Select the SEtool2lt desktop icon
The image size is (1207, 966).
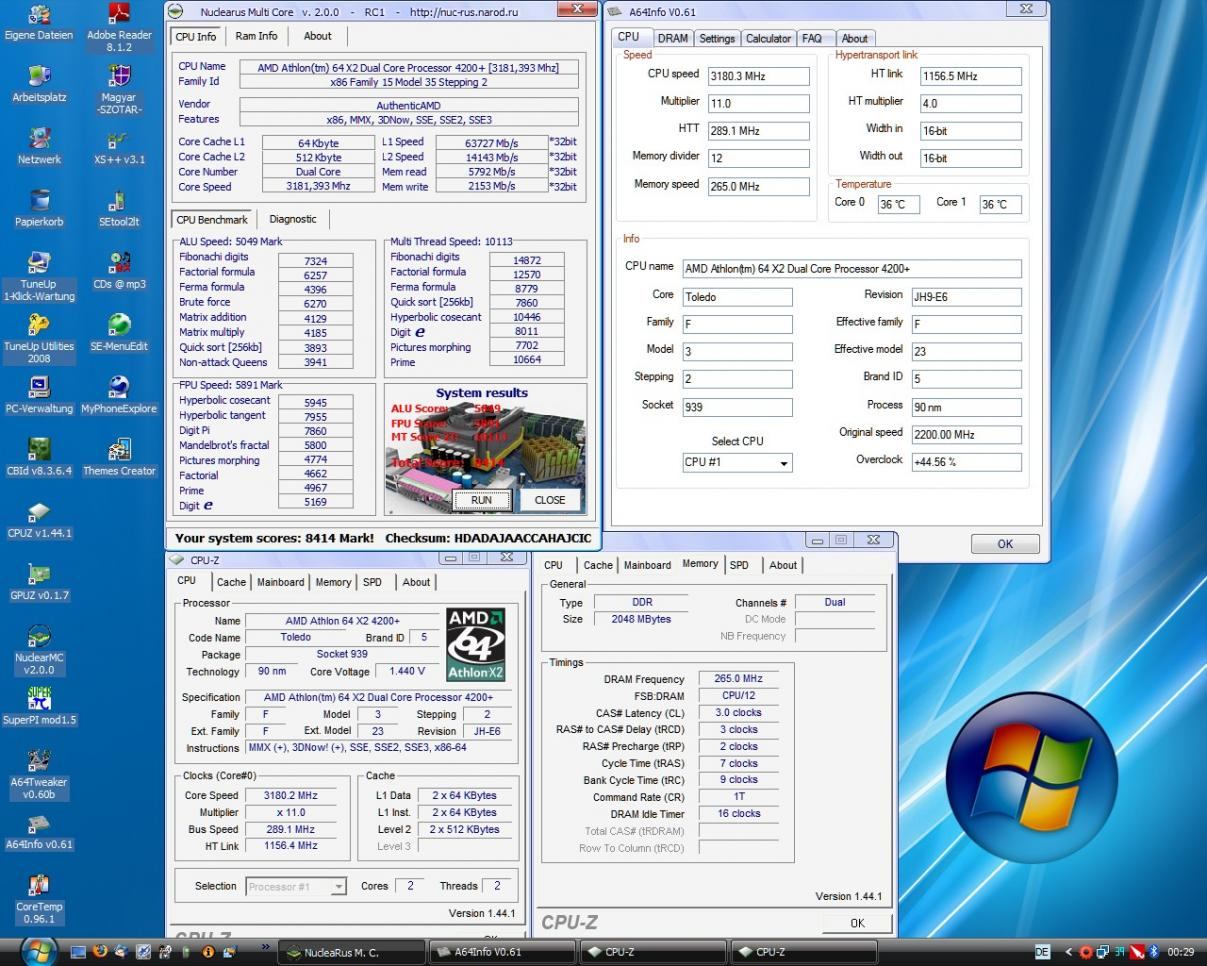(119, 209)
